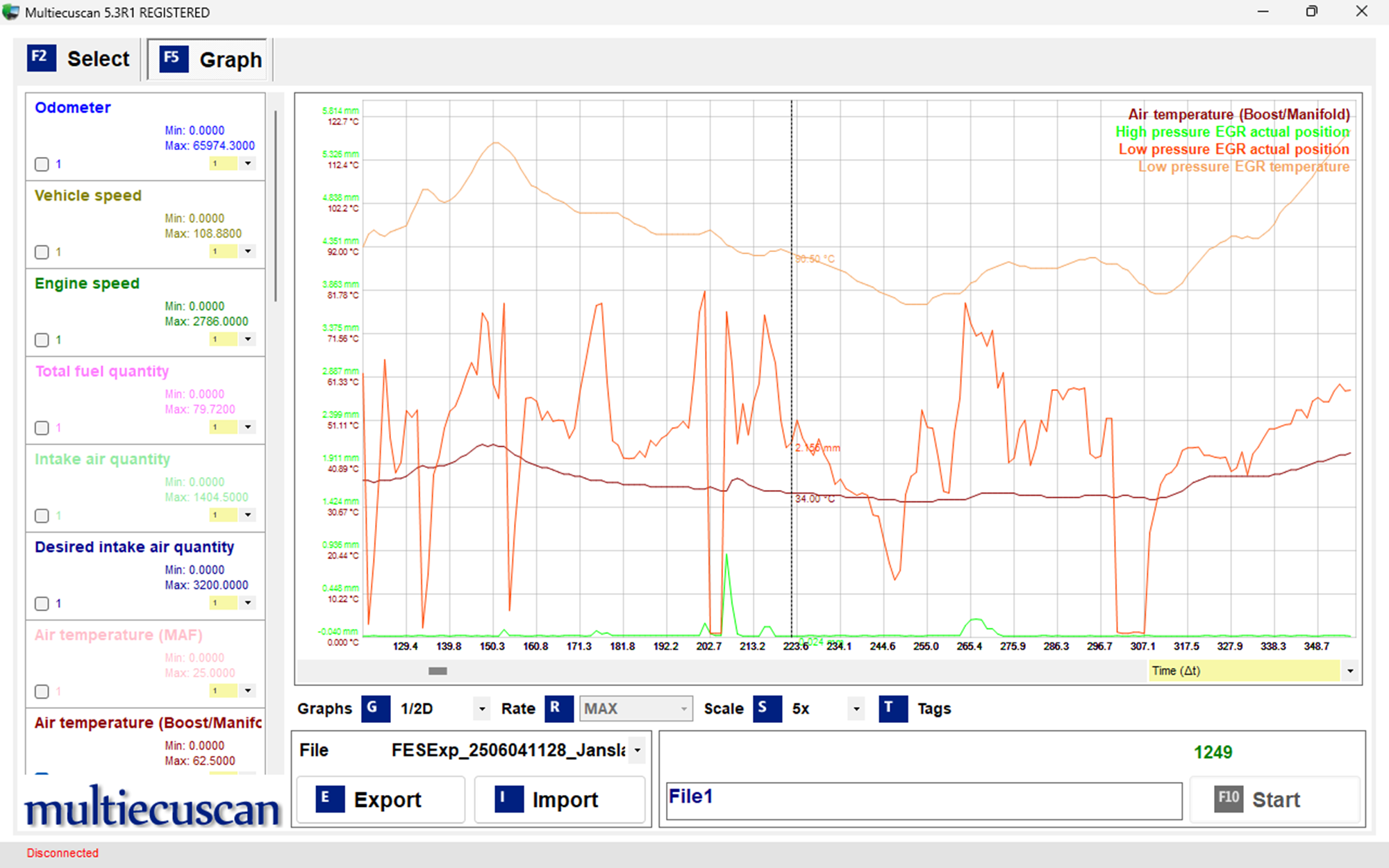Viewport: 1389px width, 868px height.
Task: Click the File1 text input field
Action: coord(924,801)
